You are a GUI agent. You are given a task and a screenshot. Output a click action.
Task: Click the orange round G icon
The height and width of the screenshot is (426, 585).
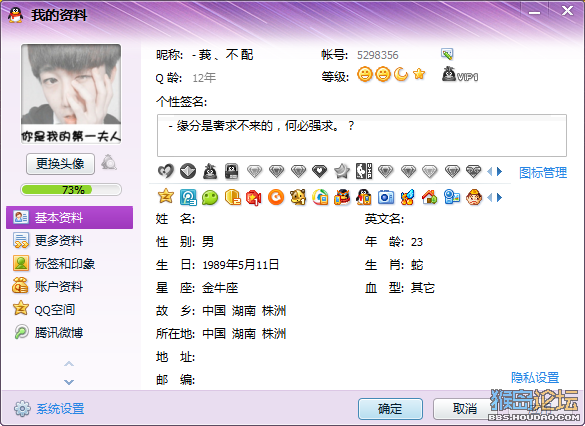[276, 197]
